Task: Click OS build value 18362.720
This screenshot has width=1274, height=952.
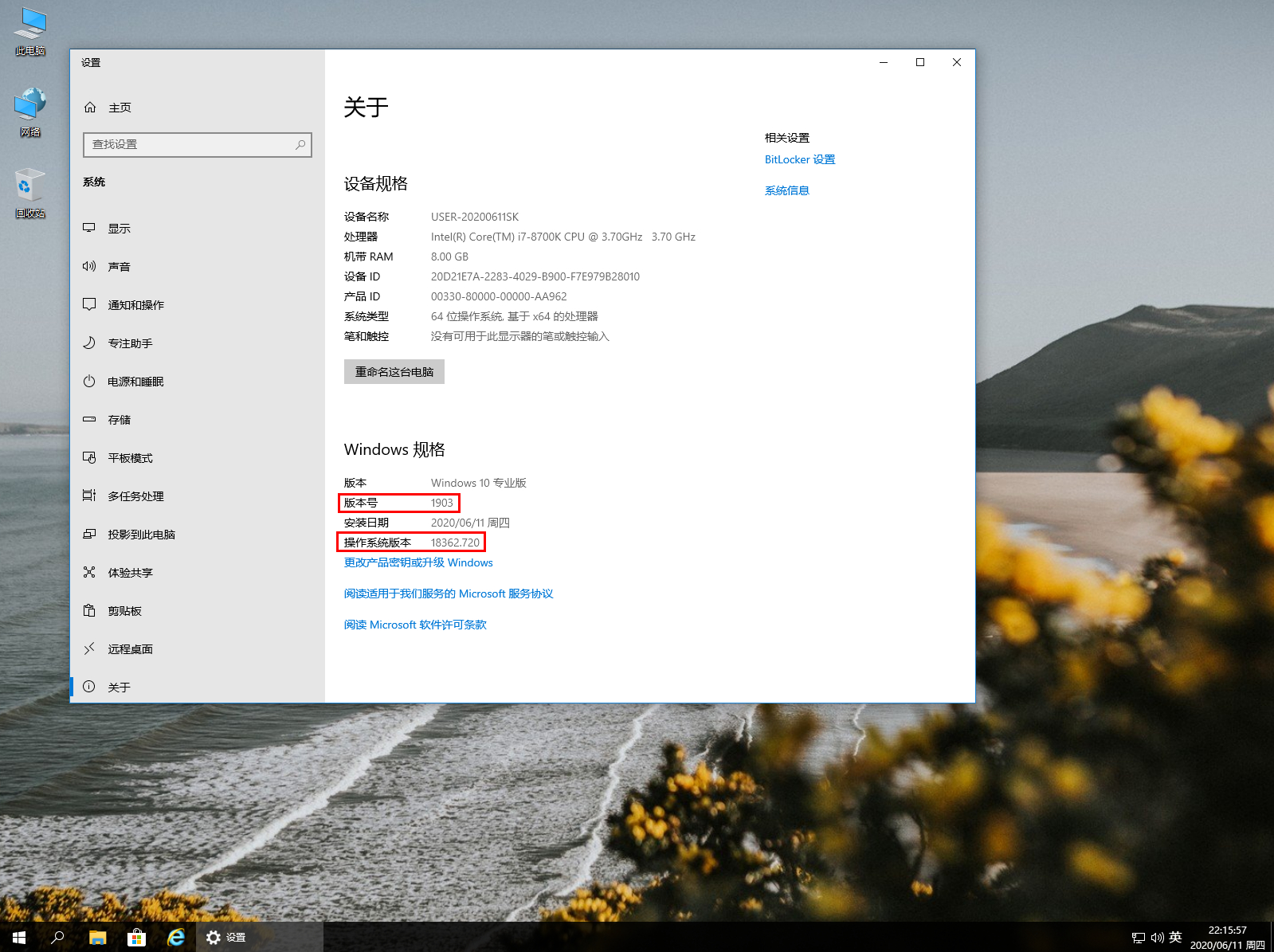Action: point(456,543)
